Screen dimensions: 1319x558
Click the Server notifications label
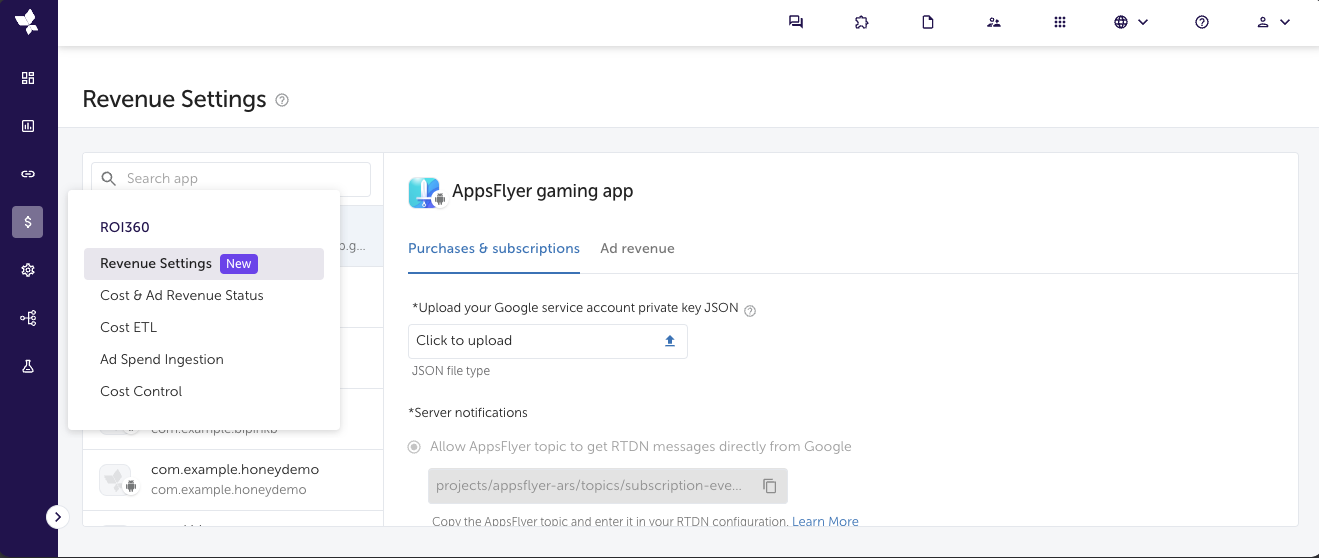(468, 413)
